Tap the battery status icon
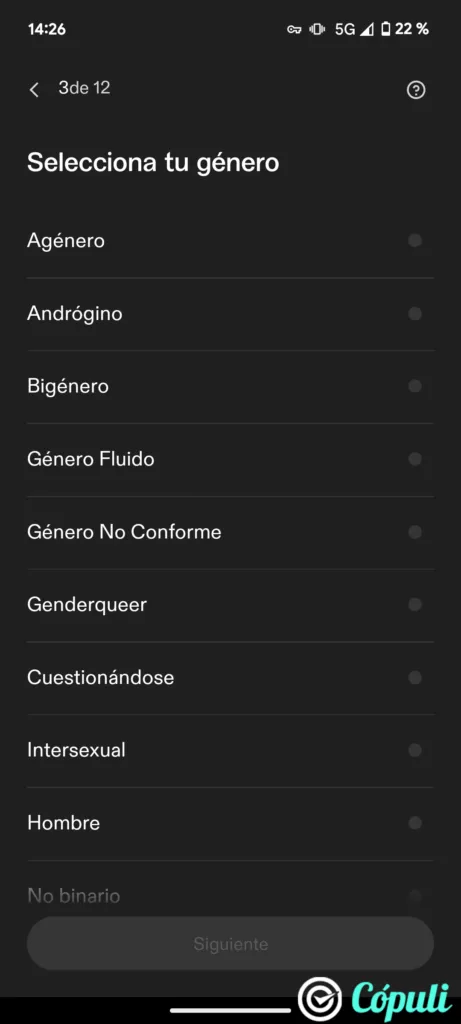The image size is (461, 1024). pos(386,29)
